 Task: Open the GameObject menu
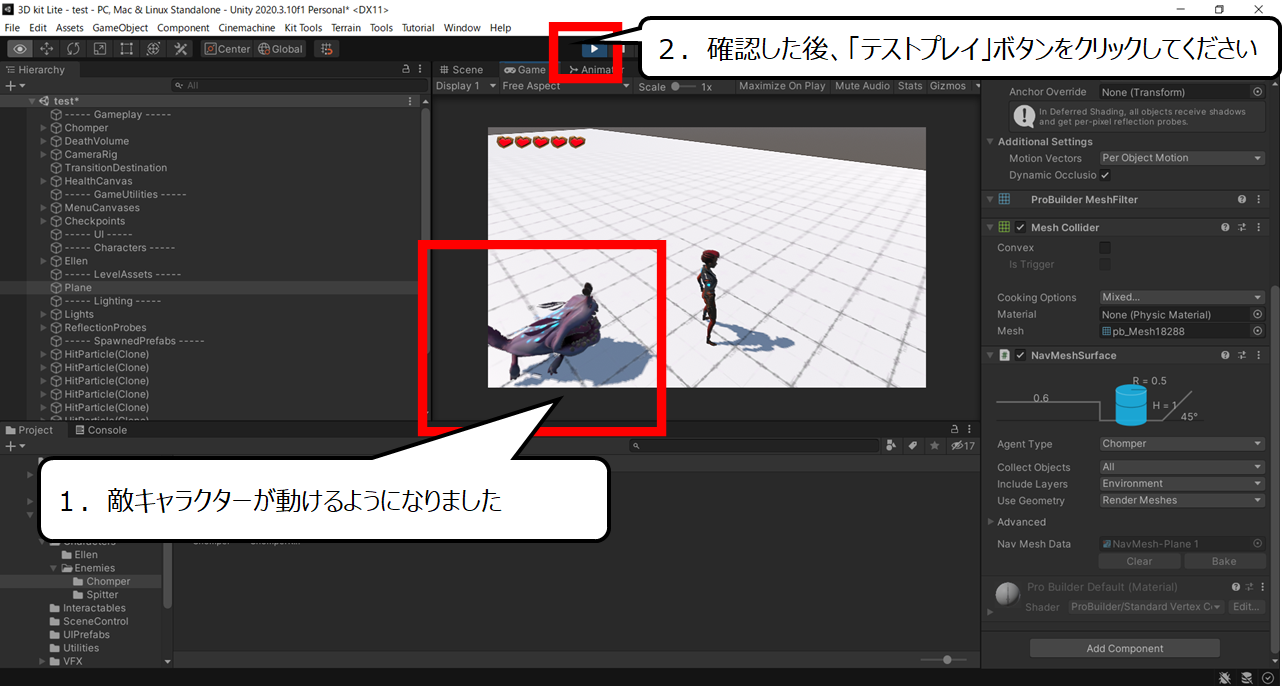click(120, 28)
